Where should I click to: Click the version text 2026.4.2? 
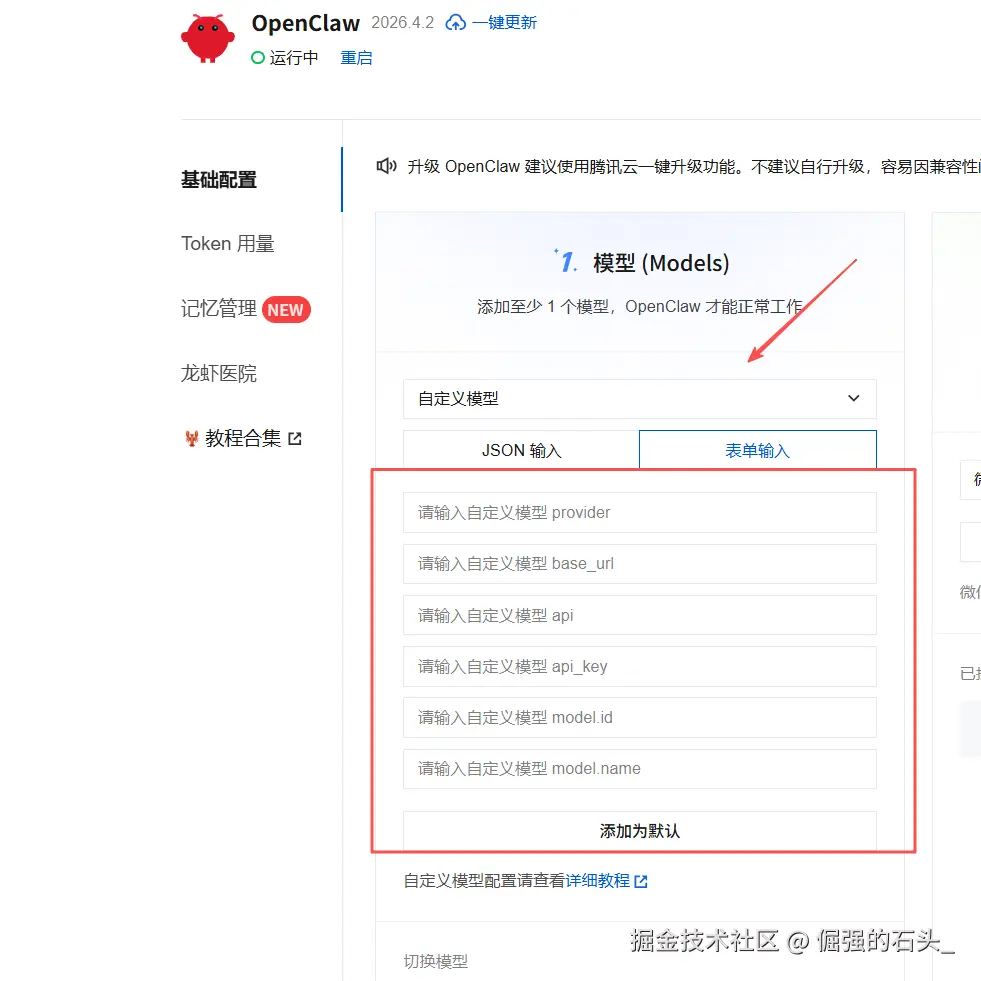click(x=402, y=23)
